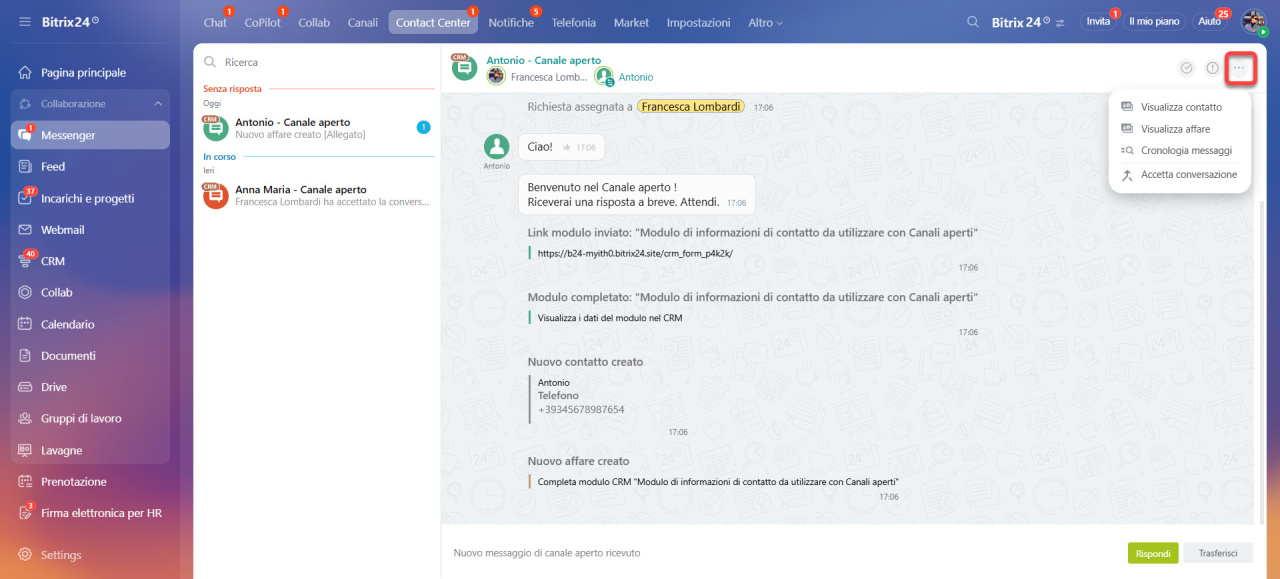Screen dimensions: 1280x579
Task: Select Accetta conversazione menu entry
Action: point(1180,175)
